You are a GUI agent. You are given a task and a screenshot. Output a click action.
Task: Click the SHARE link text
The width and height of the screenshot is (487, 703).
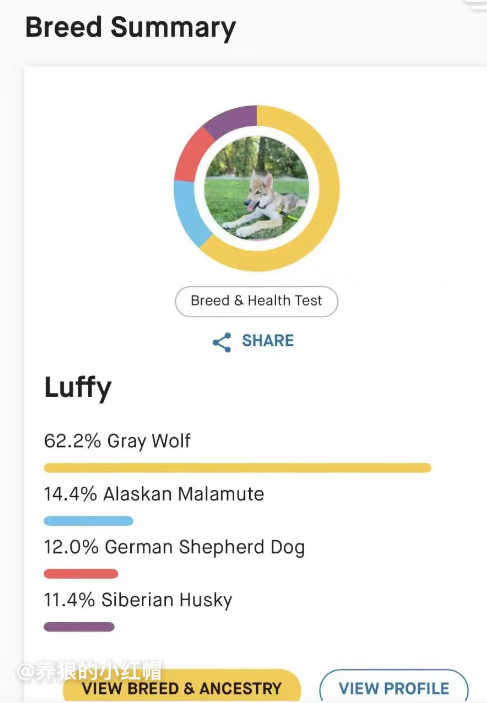point(268,341)
